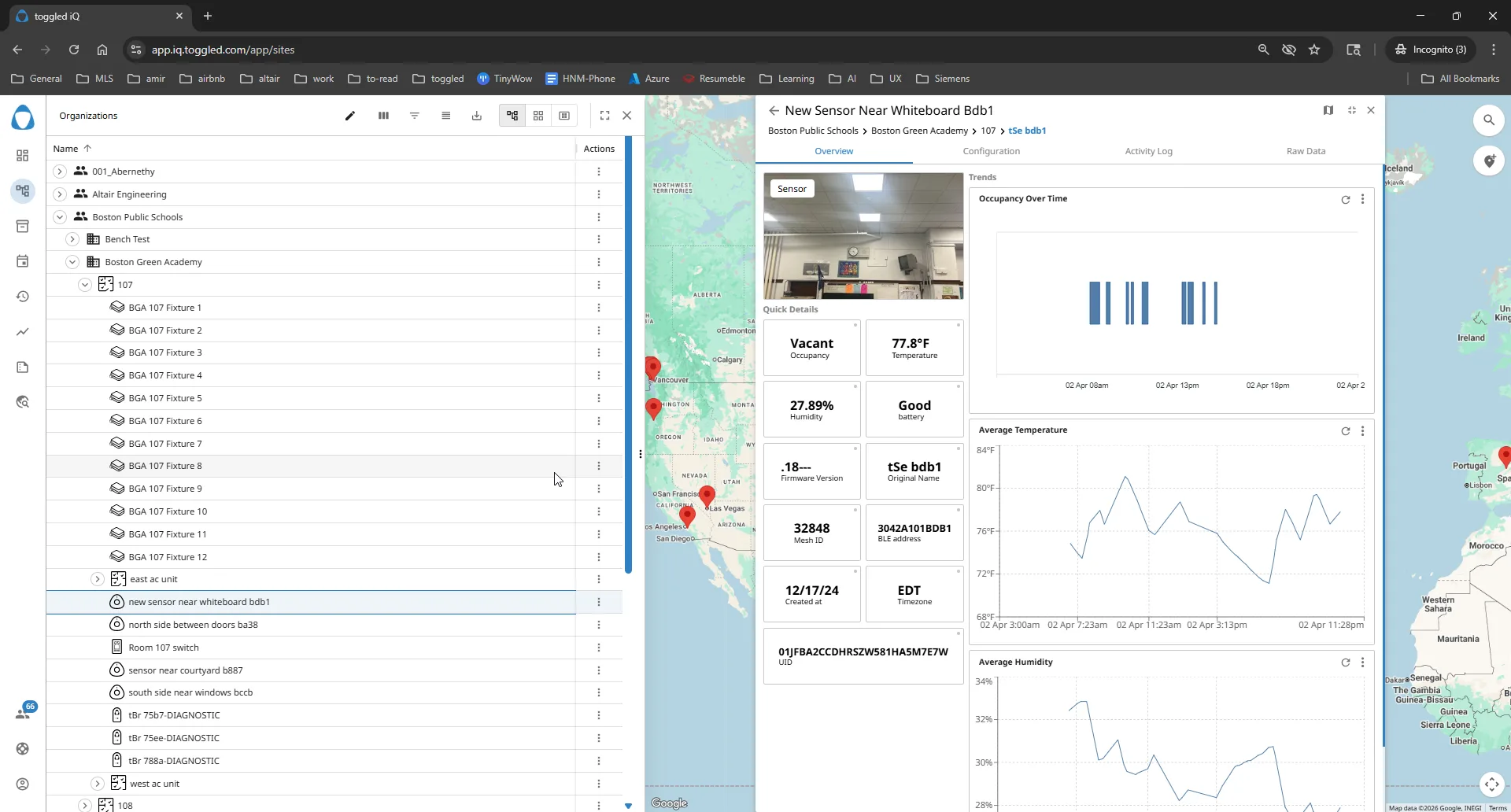Screen dimensions: 1511x812
Task: Click map search button
Action: [x=1489, y=120]
